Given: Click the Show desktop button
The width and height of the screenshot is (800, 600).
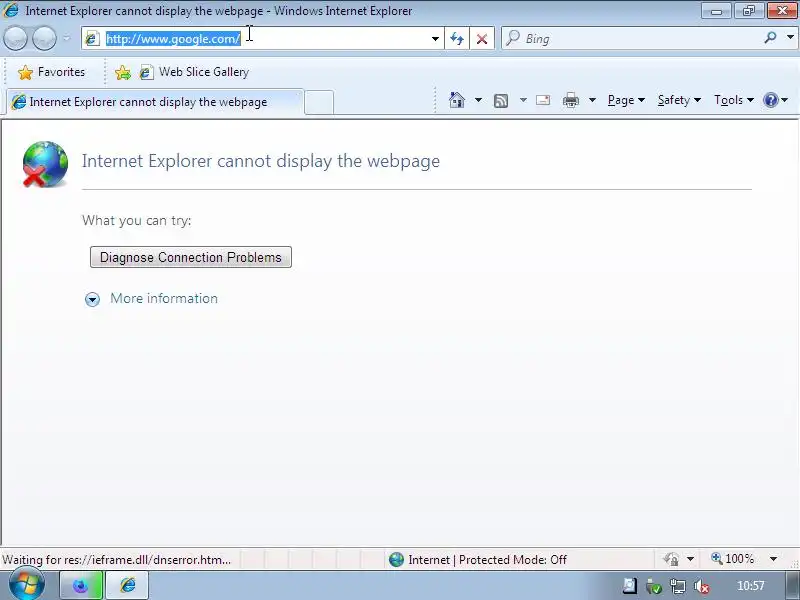Looking at the screenshot, I should [793, 585].
